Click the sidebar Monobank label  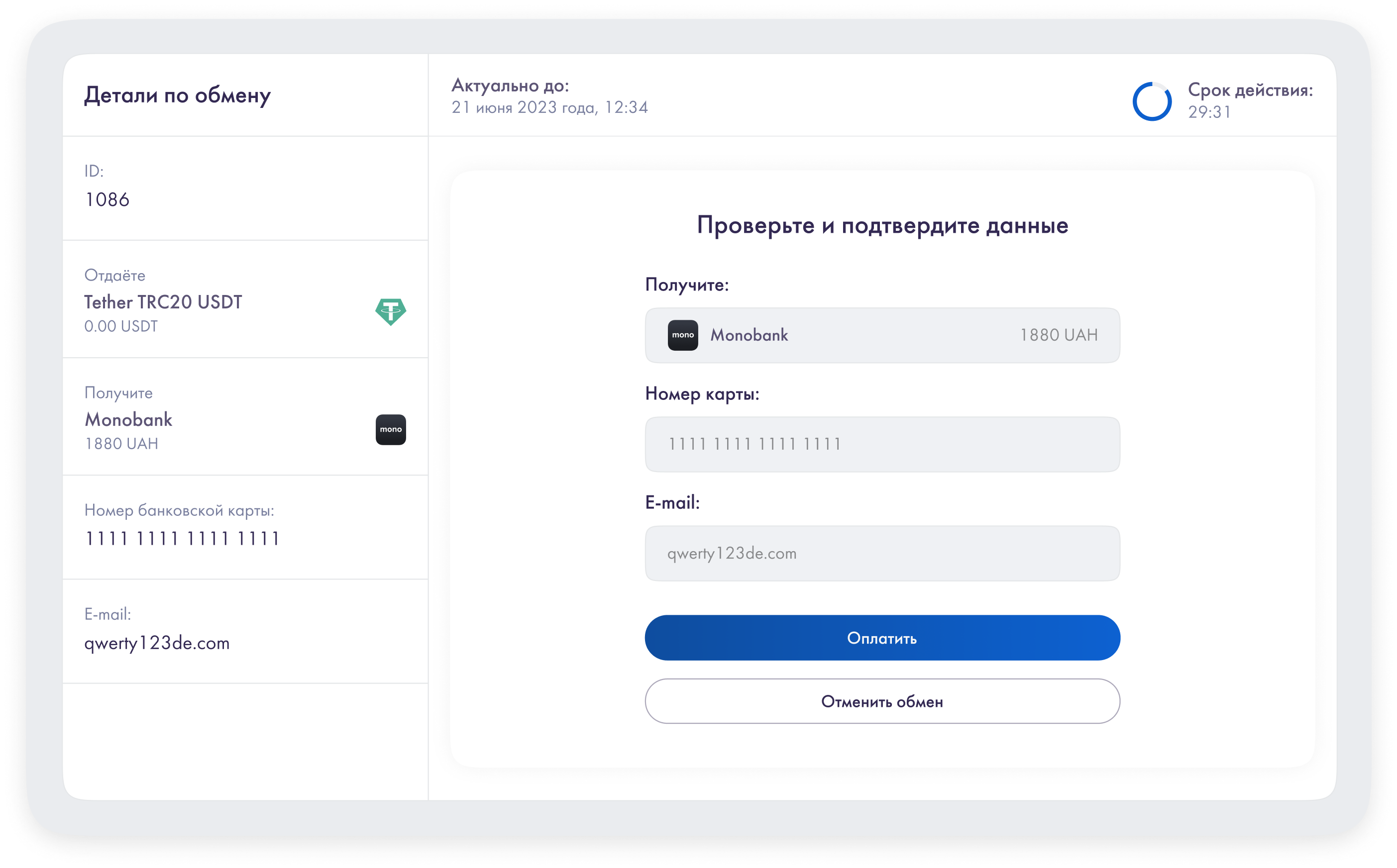pos(128,420)
